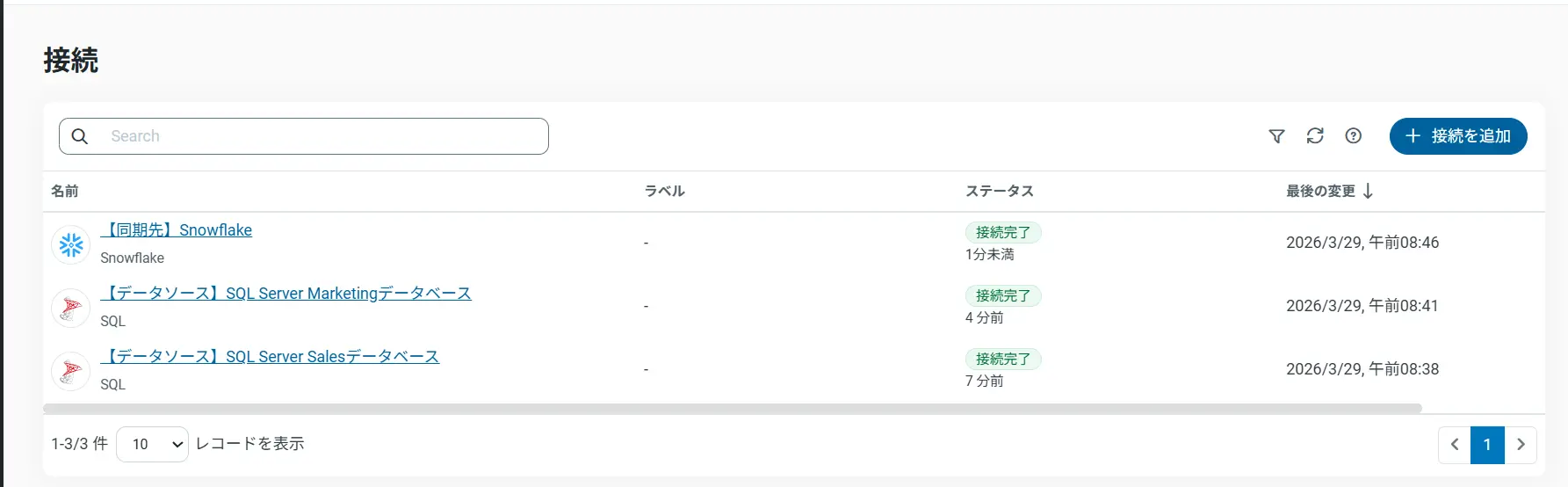The height and width of the screenshot is (487, 1568).
Task: Click the refresh connections icon
Action: (x=1315, y=136)
